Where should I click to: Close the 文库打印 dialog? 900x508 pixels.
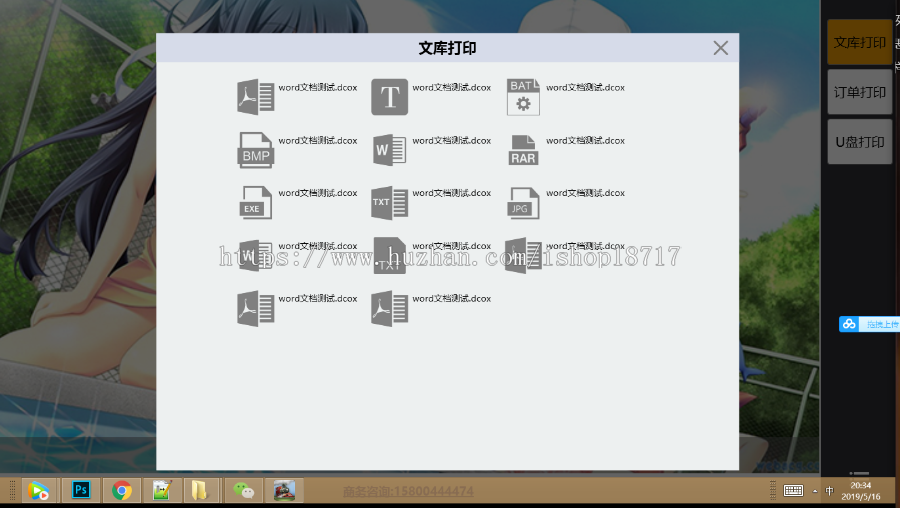pos(720,48)
